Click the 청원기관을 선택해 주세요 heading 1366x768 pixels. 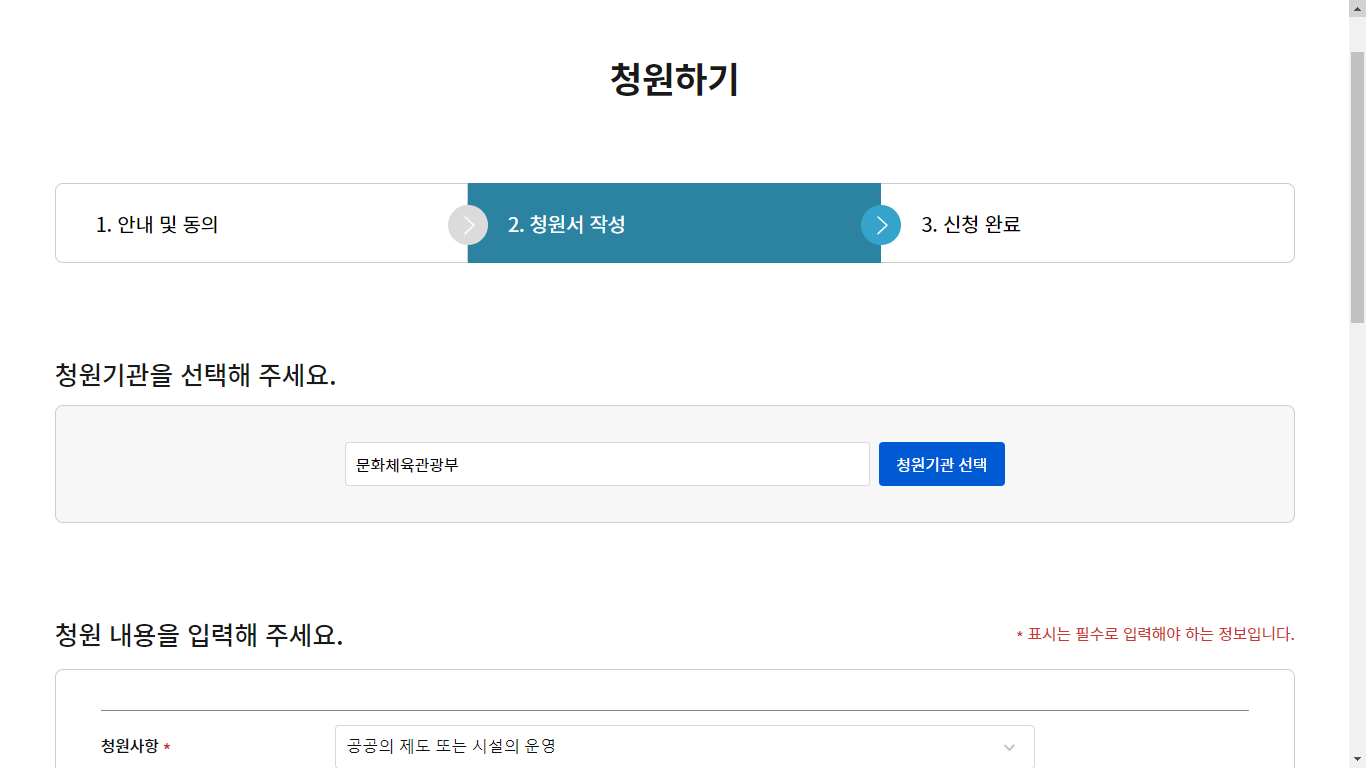click(195, 375)
